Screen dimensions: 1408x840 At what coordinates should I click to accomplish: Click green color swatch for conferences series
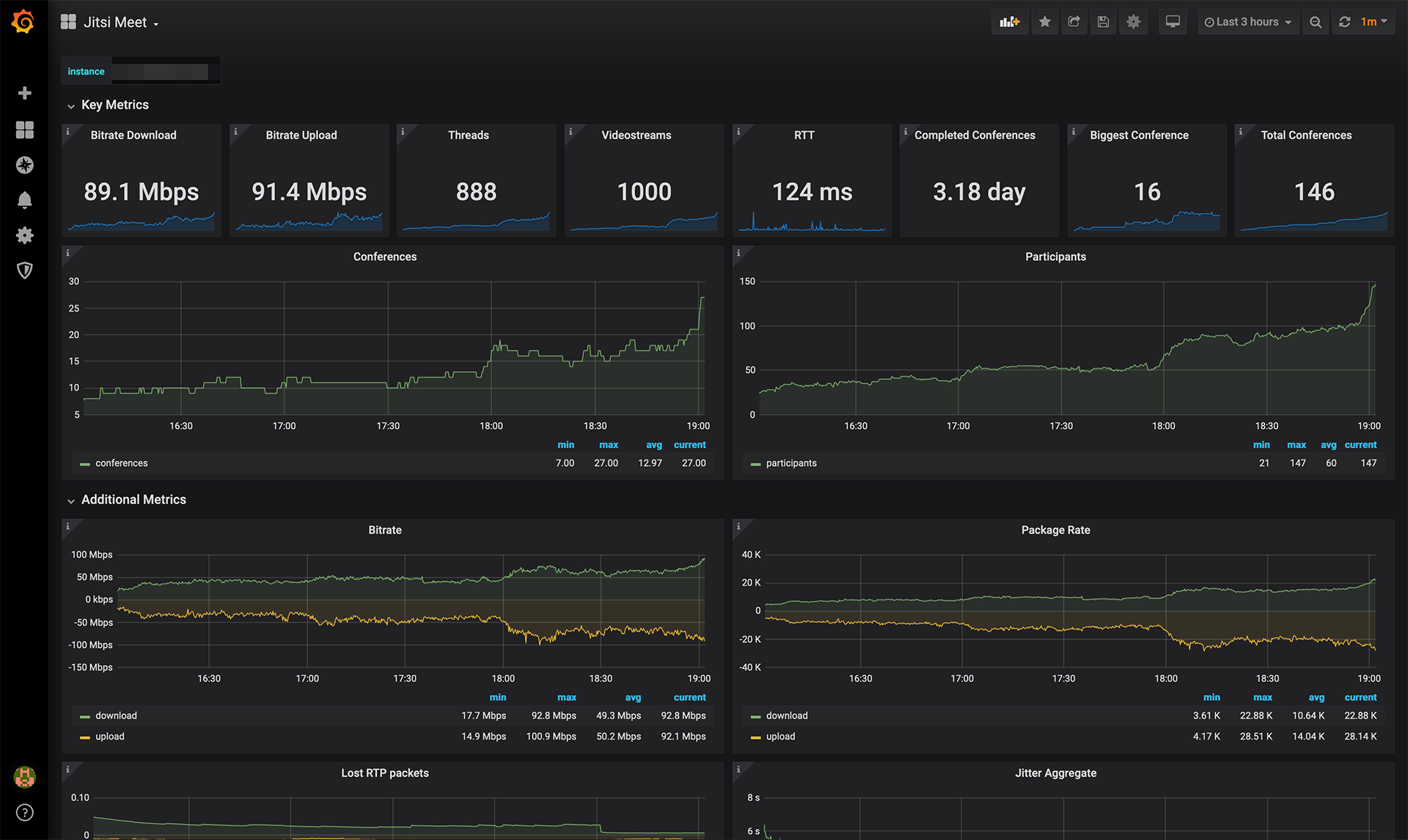pyautogui.click(x=85, y=464)
